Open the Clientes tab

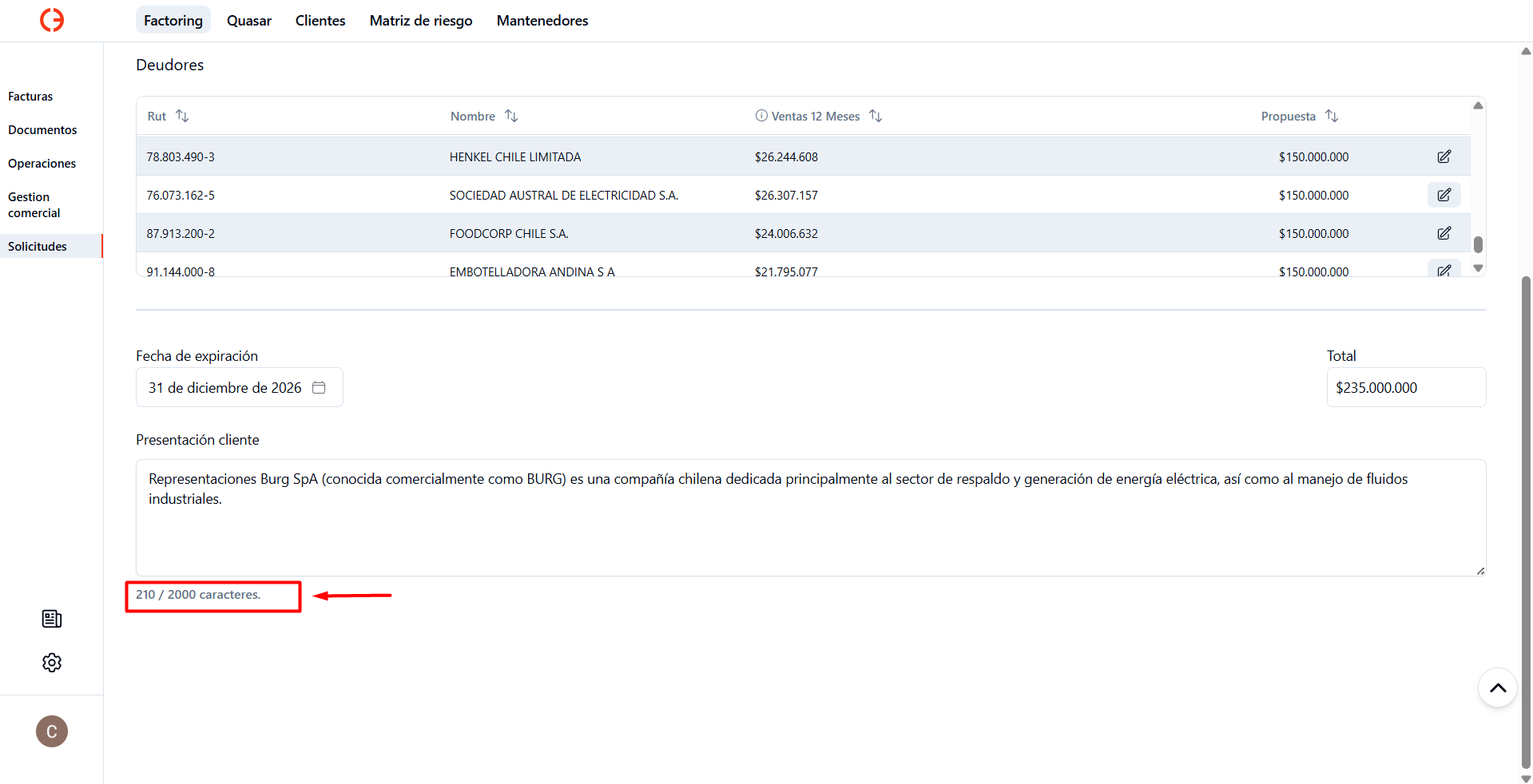point(320,20)
